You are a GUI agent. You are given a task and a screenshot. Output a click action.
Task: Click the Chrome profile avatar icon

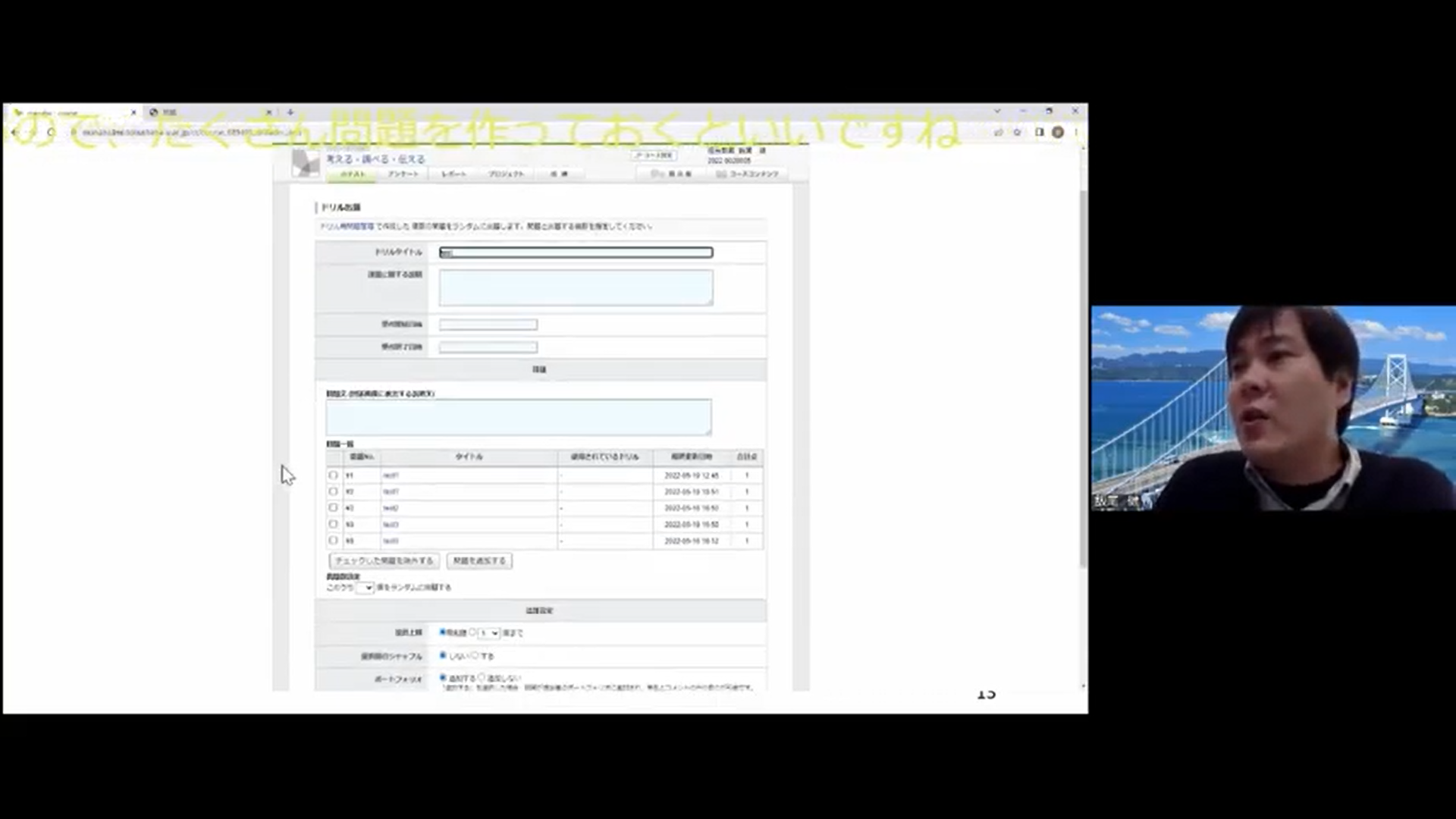pos(1058,132)
